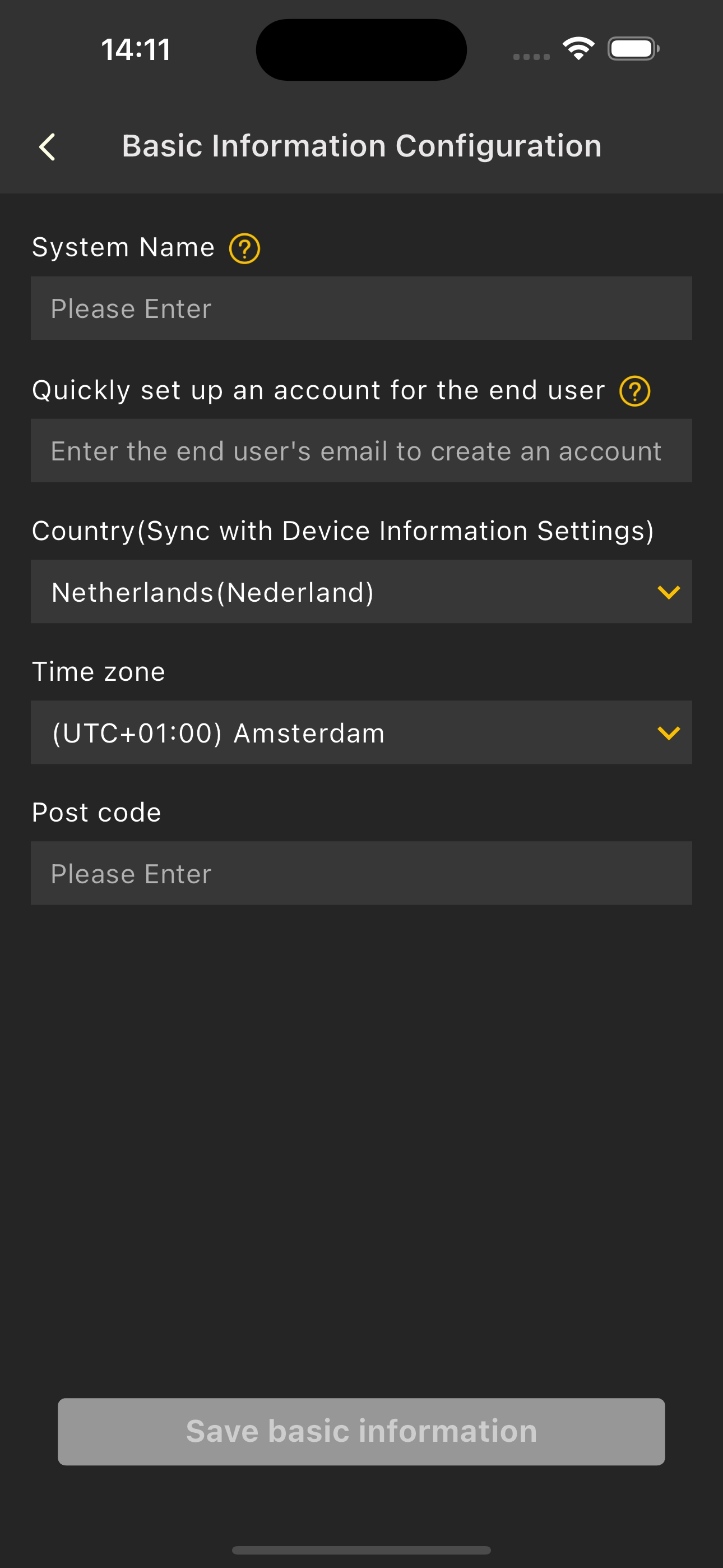Tap the battery indicator icon
The height and width of the screenshot is (1568, 723).
(x=633, y=49)
